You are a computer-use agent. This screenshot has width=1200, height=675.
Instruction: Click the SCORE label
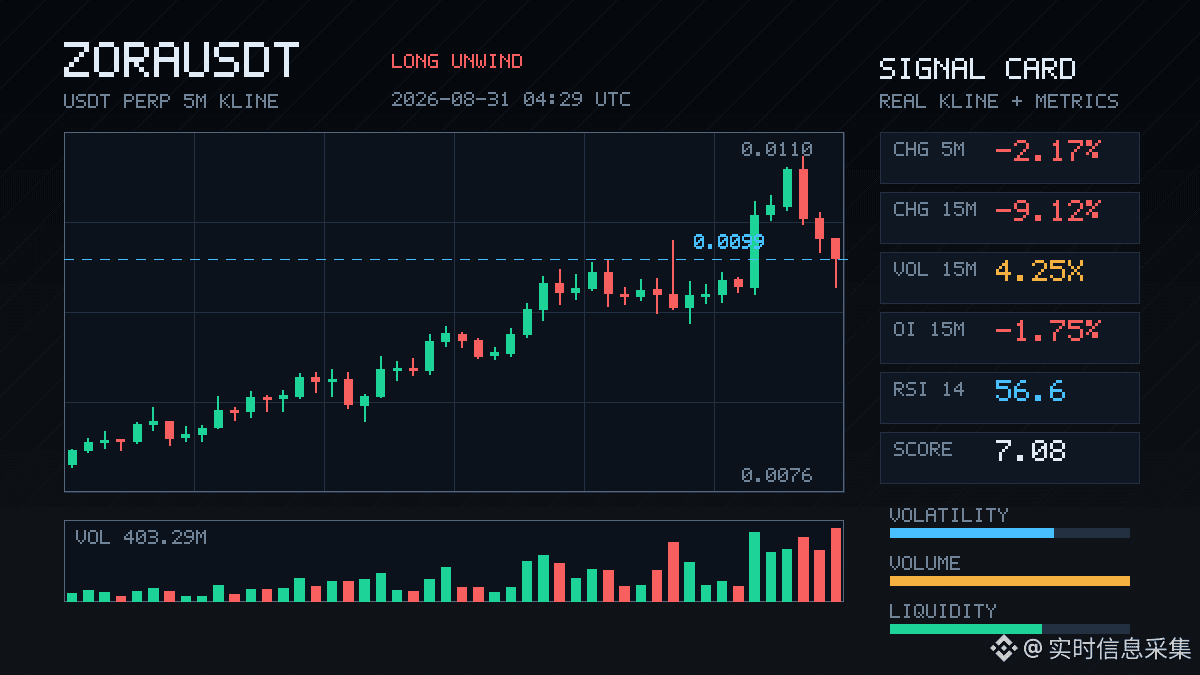coord(923,449)
